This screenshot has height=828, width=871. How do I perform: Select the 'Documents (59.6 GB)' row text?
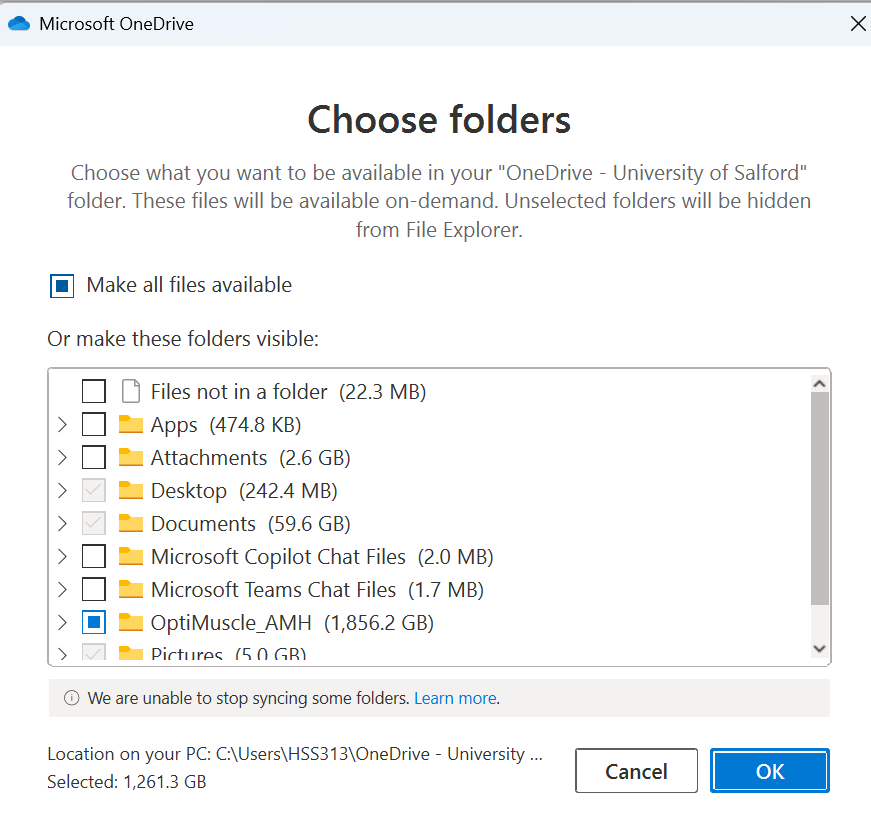coord(251,524)
